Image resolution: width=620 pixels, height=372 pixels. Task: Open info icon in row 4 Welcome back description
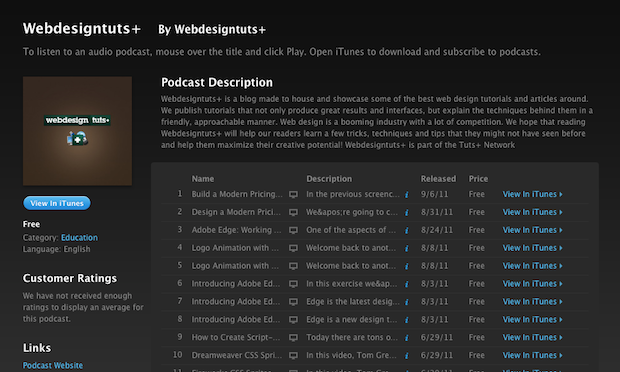pyautogui.click(x=406, y=248)
